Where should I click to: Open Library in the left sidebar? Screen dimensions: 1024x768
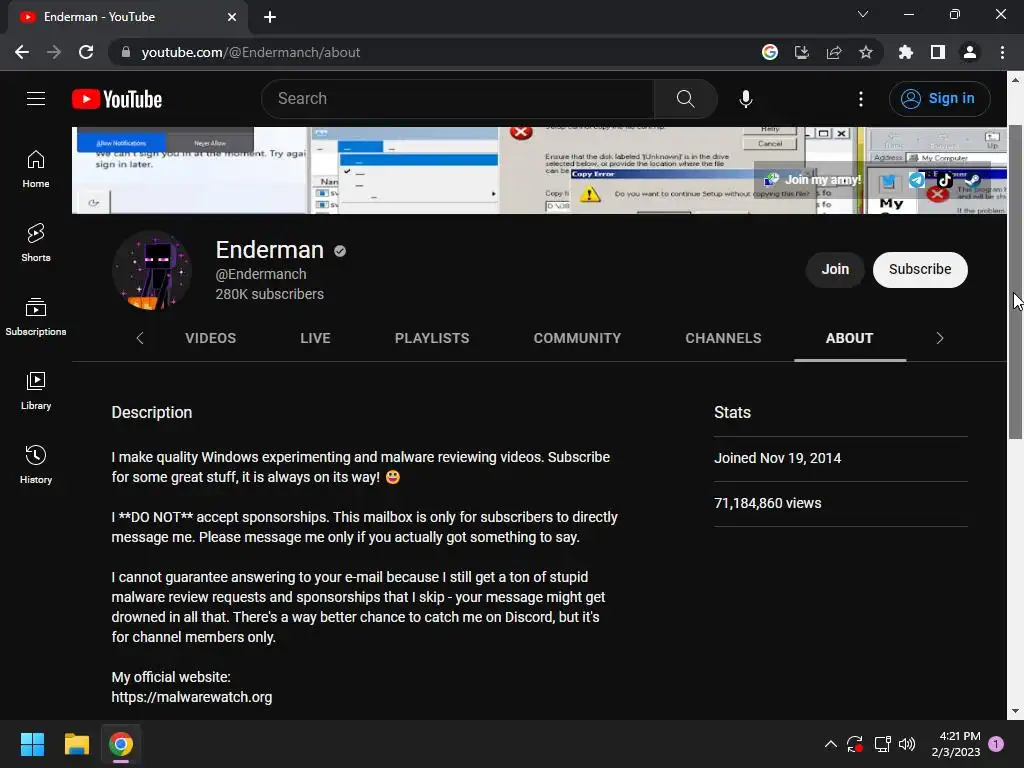tap(36, 390)
